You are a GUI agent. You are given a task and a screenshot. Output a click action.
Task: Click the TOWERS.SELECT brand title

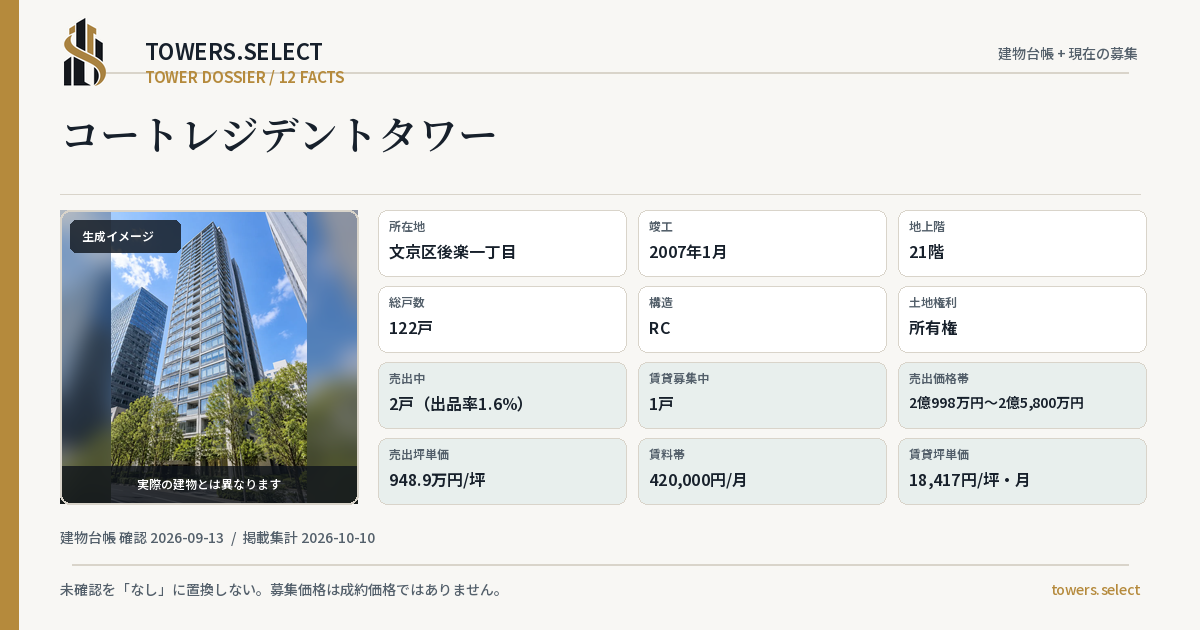pyautogui.click(x=234, y=52)
